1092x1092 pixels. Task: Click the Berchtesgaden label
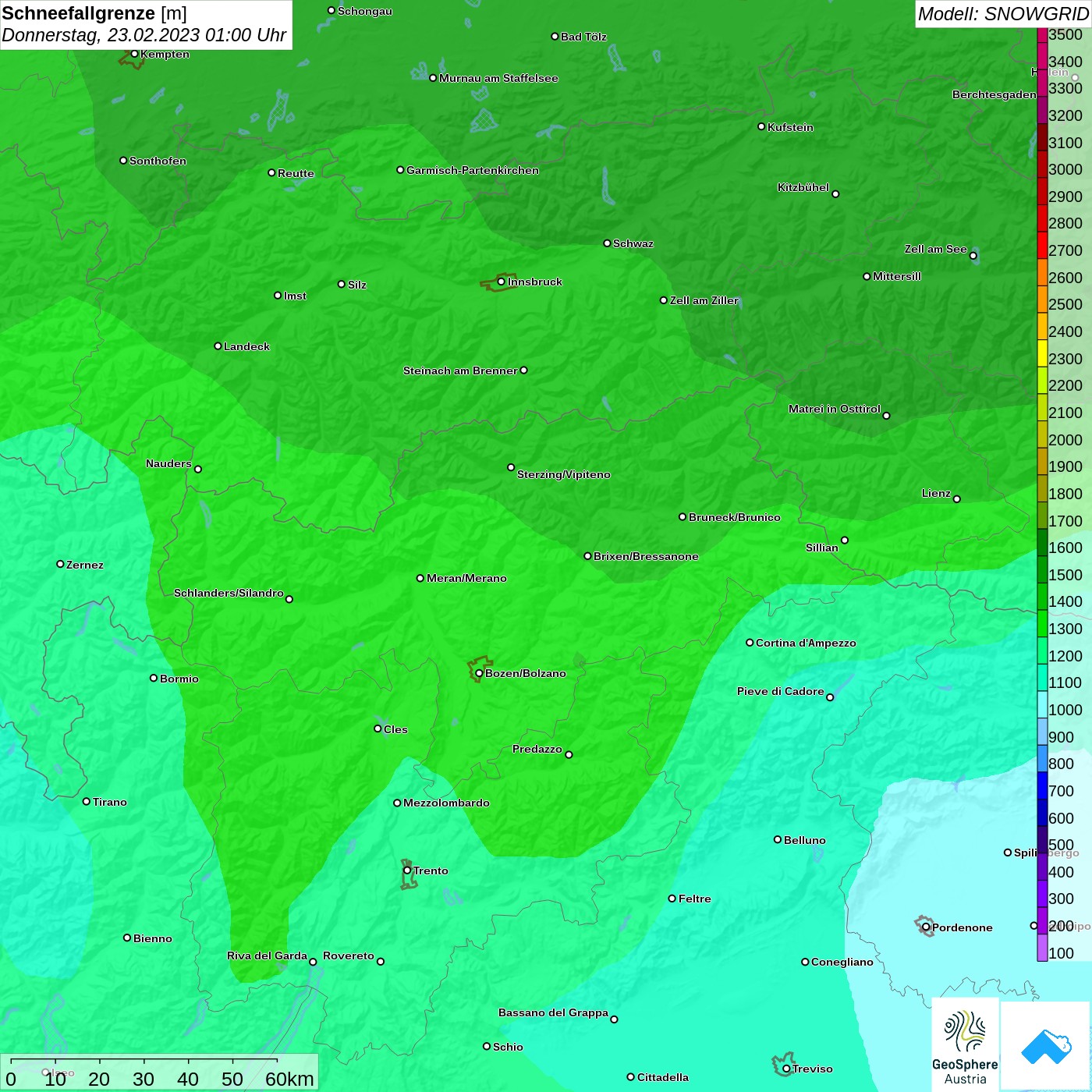coord(994,94)
